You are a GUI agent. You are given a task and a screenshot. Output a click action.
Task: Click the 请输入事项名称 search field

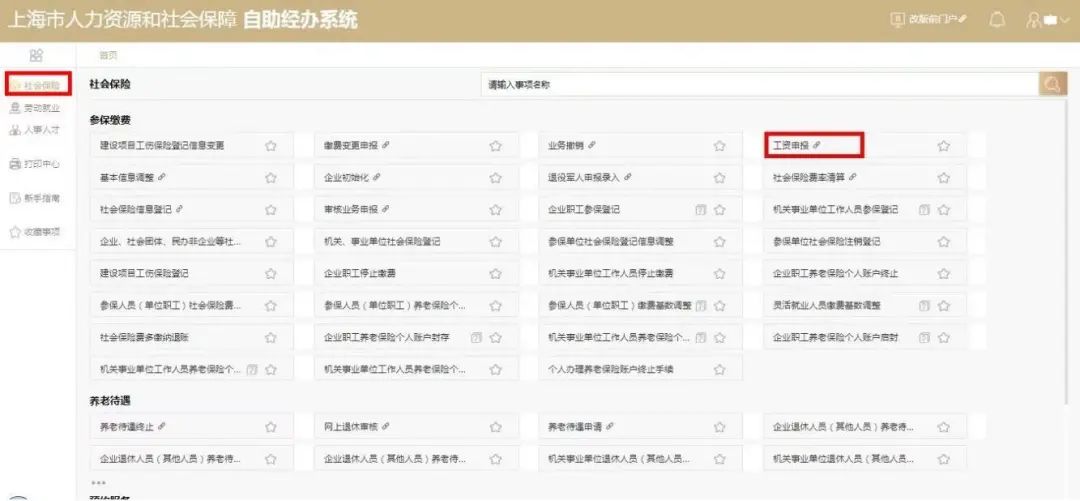pos(760,85)
